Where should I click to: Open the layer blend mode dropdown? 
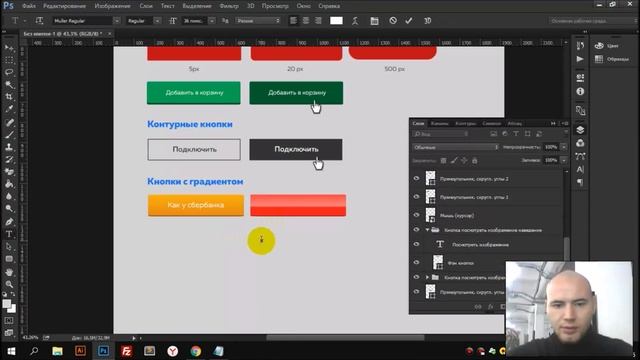456,147
